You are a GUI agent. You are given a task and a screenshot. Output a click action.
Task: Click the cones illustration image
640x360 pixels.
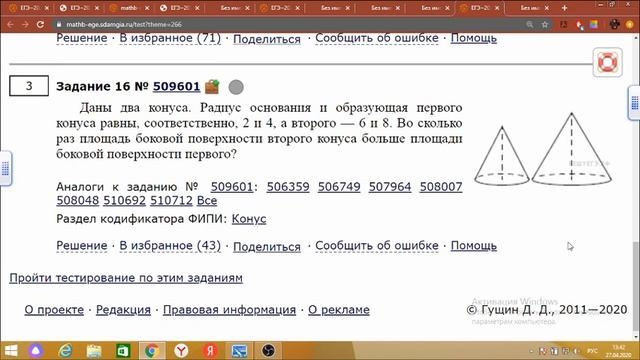coord(543,149)
